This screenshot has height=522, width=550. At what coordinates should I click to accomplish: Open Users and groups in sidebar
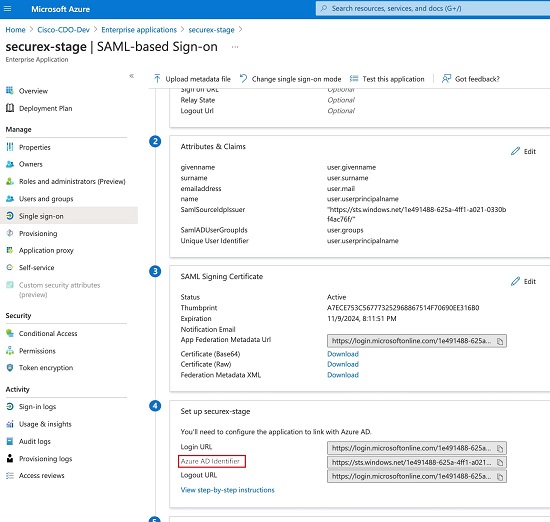coord(46,199)
